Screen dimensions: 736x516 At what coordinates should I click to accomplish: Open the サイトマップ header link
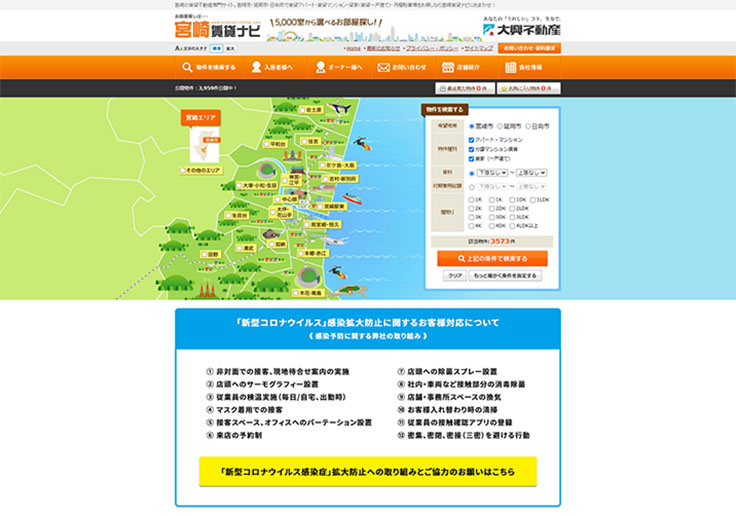coord(479,48)
